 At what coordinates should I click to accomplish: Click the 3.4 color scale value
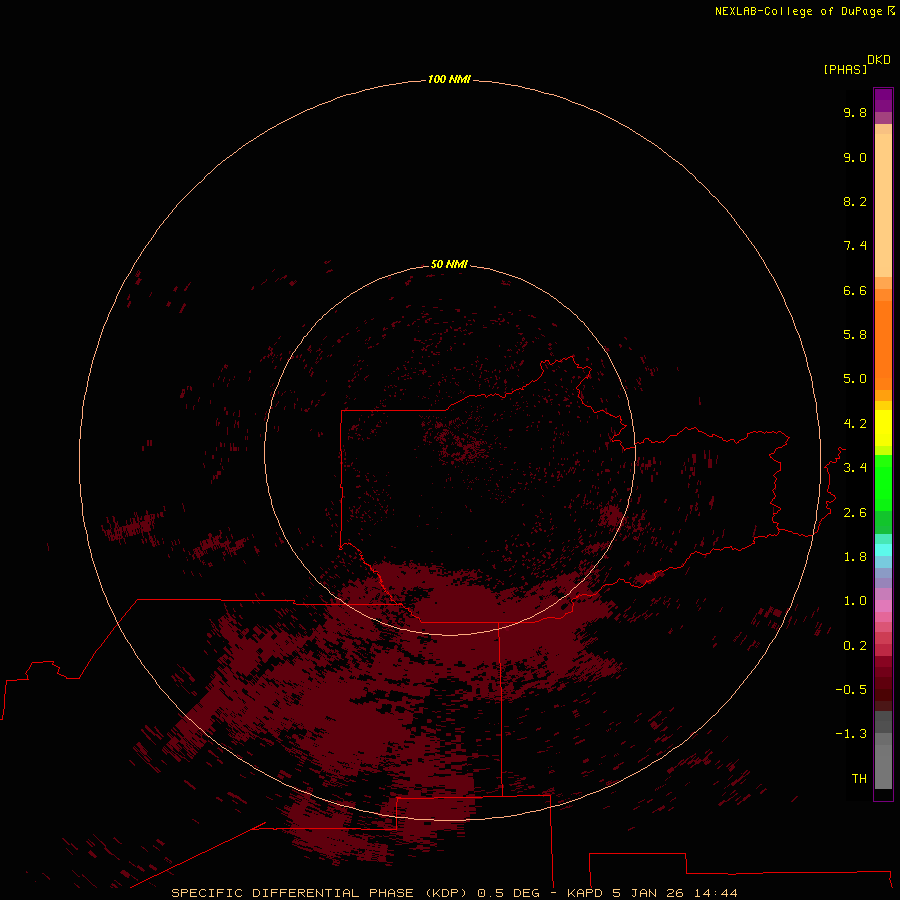pyautogui.click(x=855, y=468)
